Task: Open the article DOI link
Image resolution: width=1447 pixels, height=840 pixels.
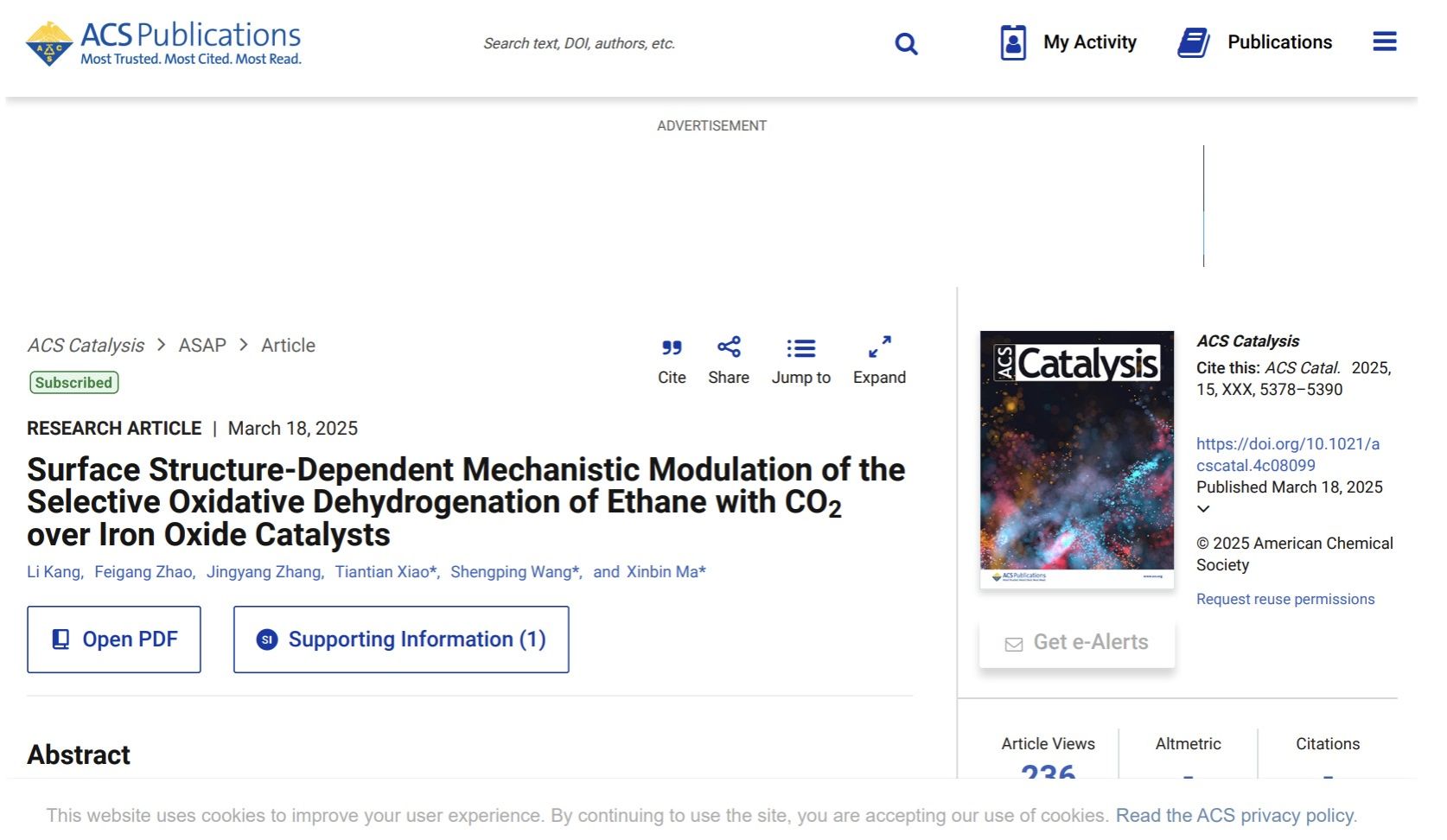Action: [1287, 455]
